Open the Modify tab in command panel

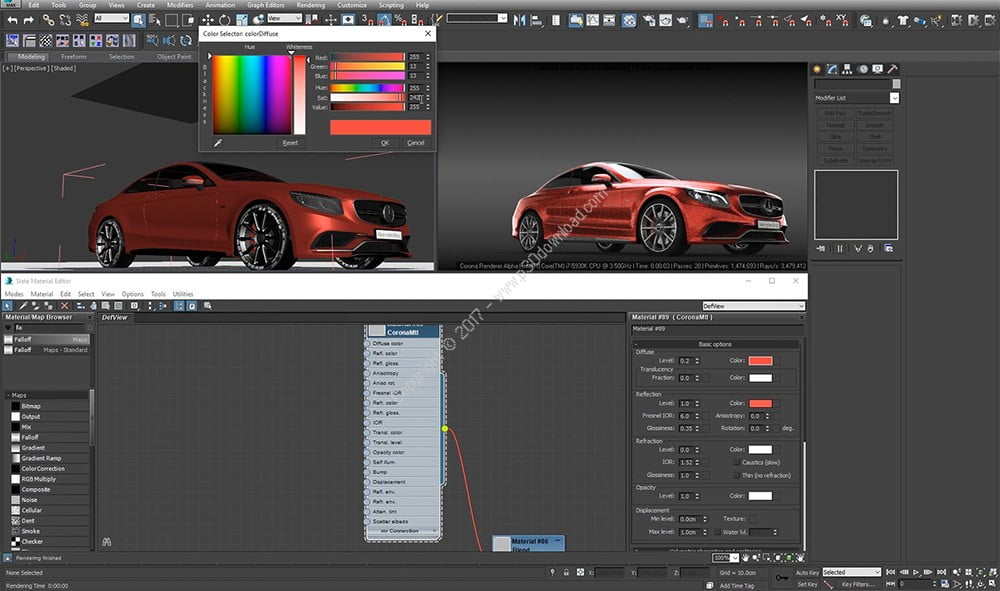[x=832, y=69]
